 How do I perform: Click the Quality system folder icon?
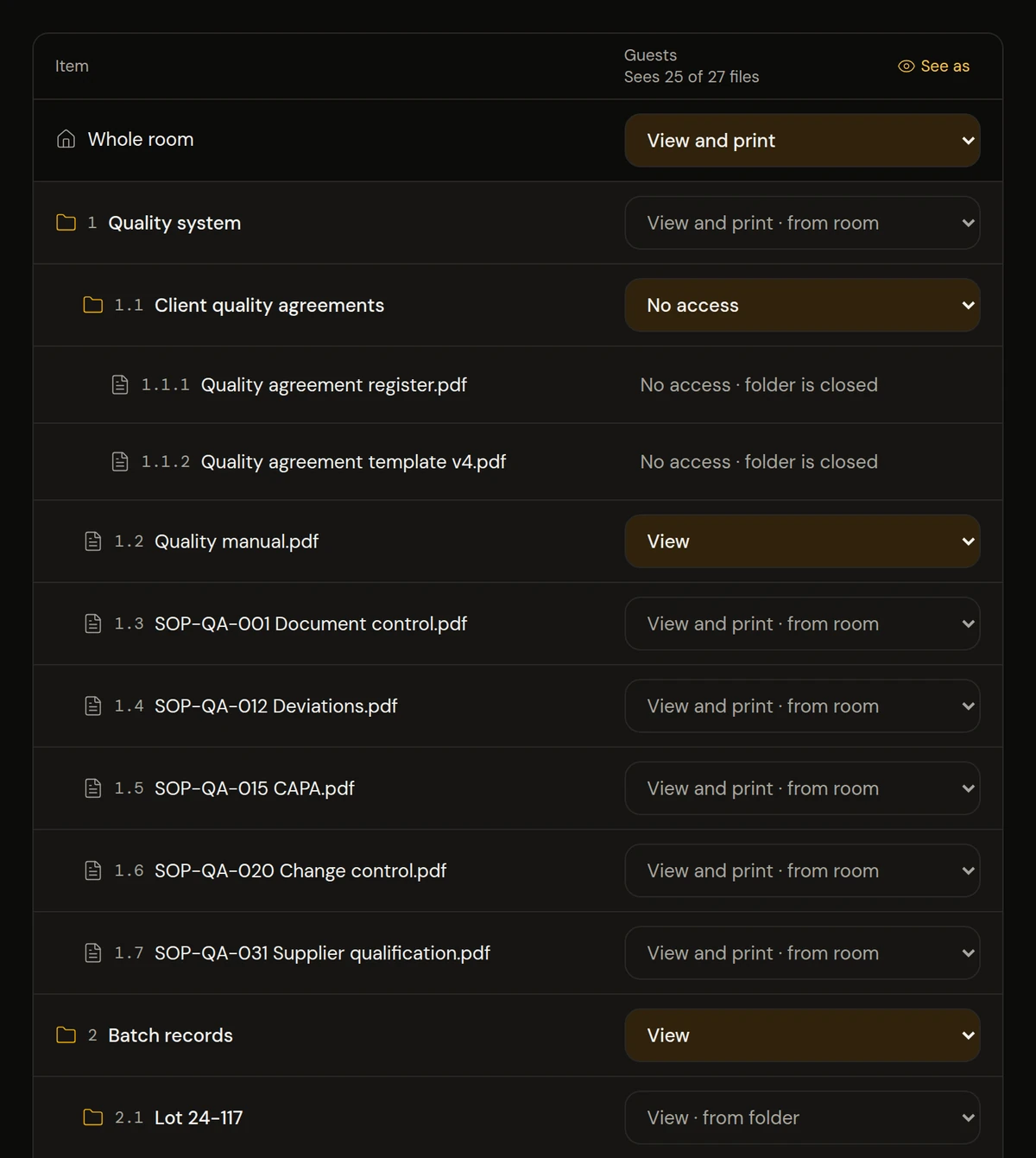[66, 223]
